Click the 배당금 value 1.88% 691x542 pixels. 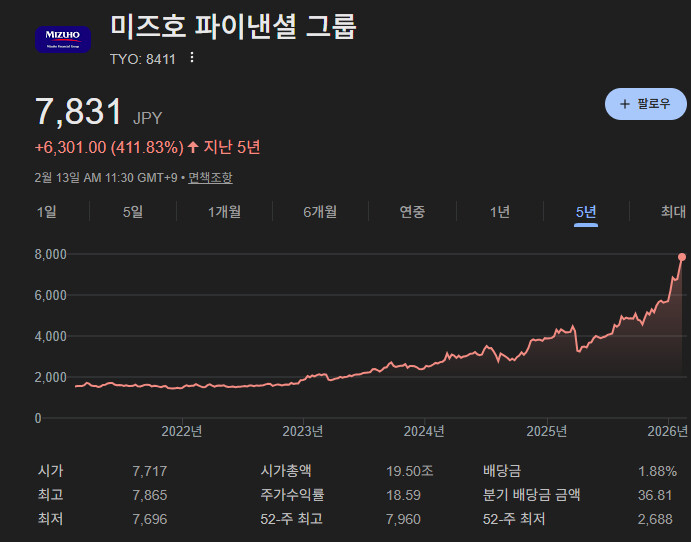point(657,471)
